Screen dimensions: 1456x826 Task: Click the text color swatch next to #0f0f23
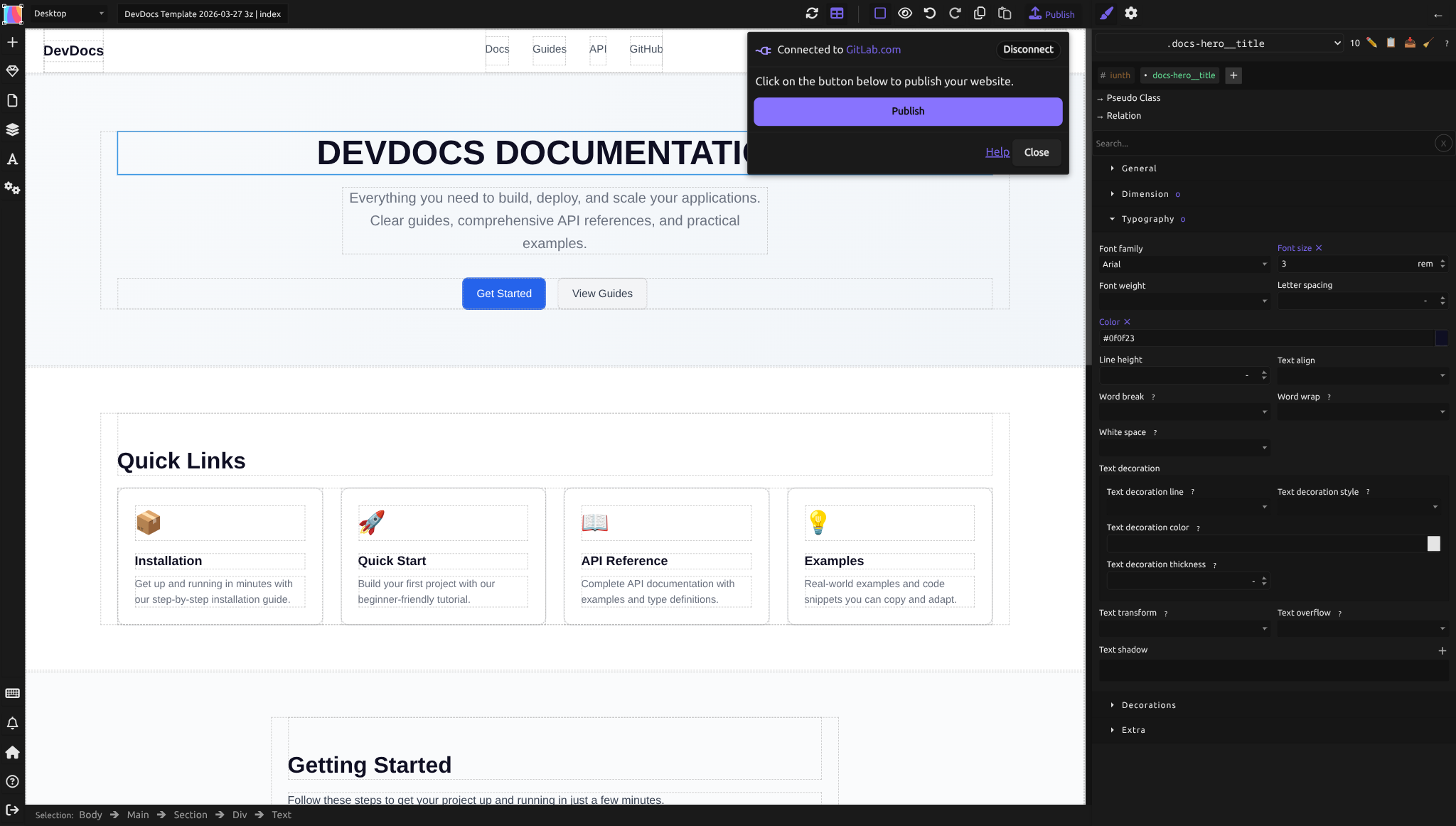(x=1442, y=338)
